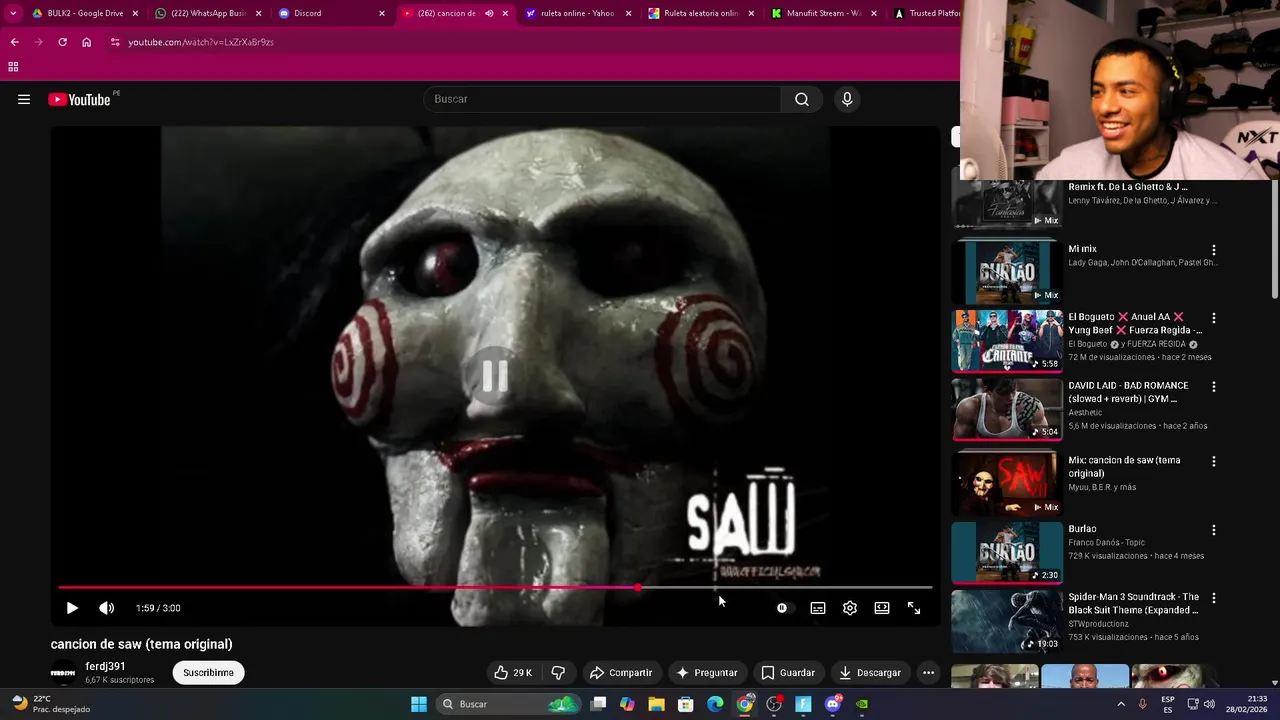Open the taskbar weather widget
This screenshot has width=1280, height=720.
[x=50, y=704]
